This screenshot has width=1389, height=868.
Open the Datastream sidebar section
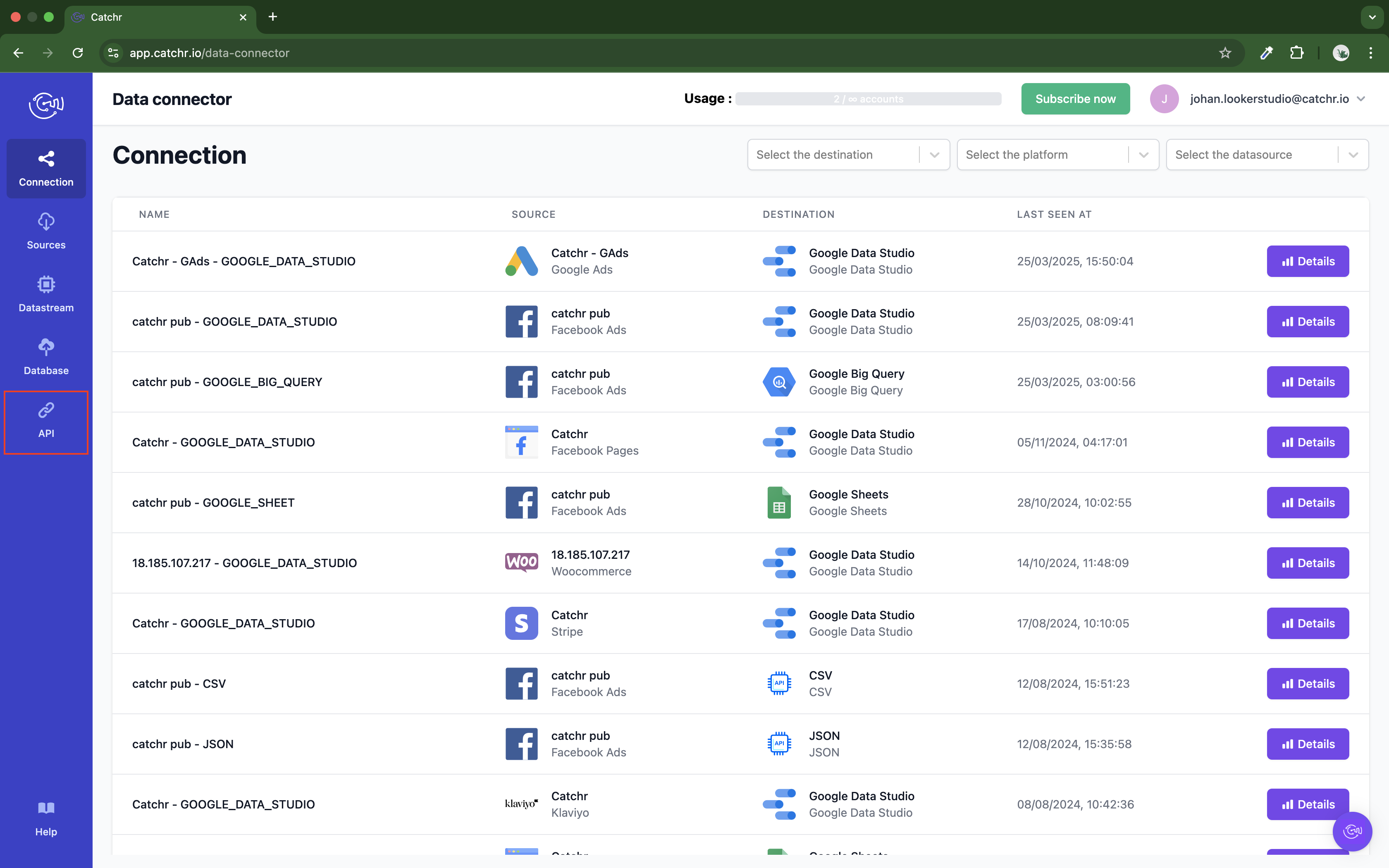46,294
